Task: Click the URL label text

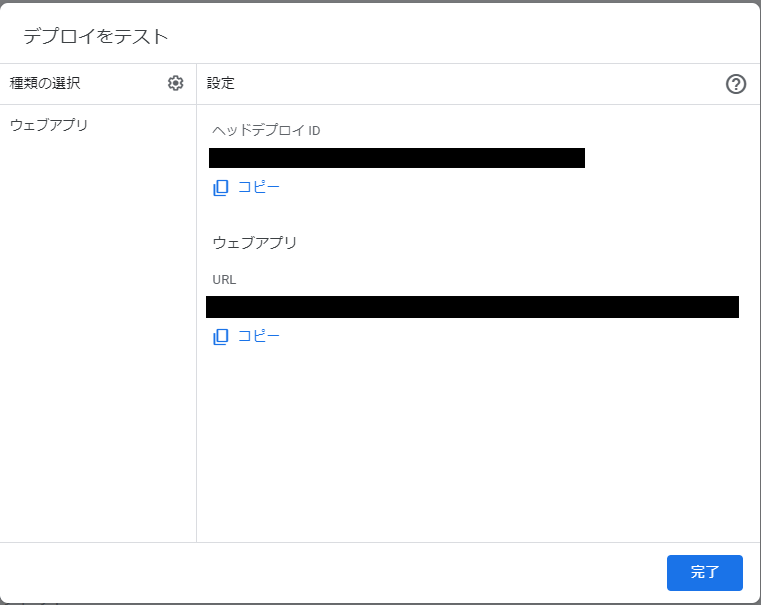Action: (x=224, y=280)
